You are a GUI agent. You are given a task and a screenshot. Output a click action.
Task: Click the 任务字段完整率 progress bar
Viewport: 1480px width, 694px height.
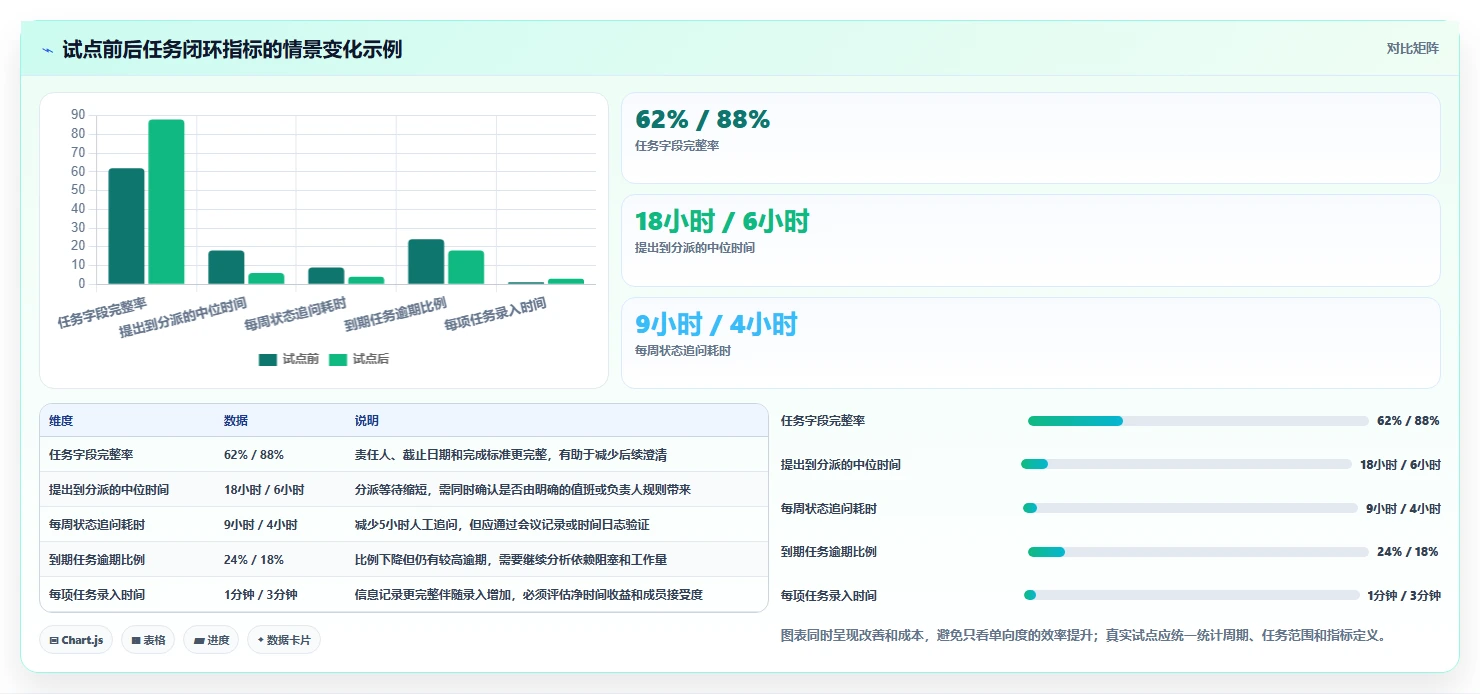(x=1198, y=421)
